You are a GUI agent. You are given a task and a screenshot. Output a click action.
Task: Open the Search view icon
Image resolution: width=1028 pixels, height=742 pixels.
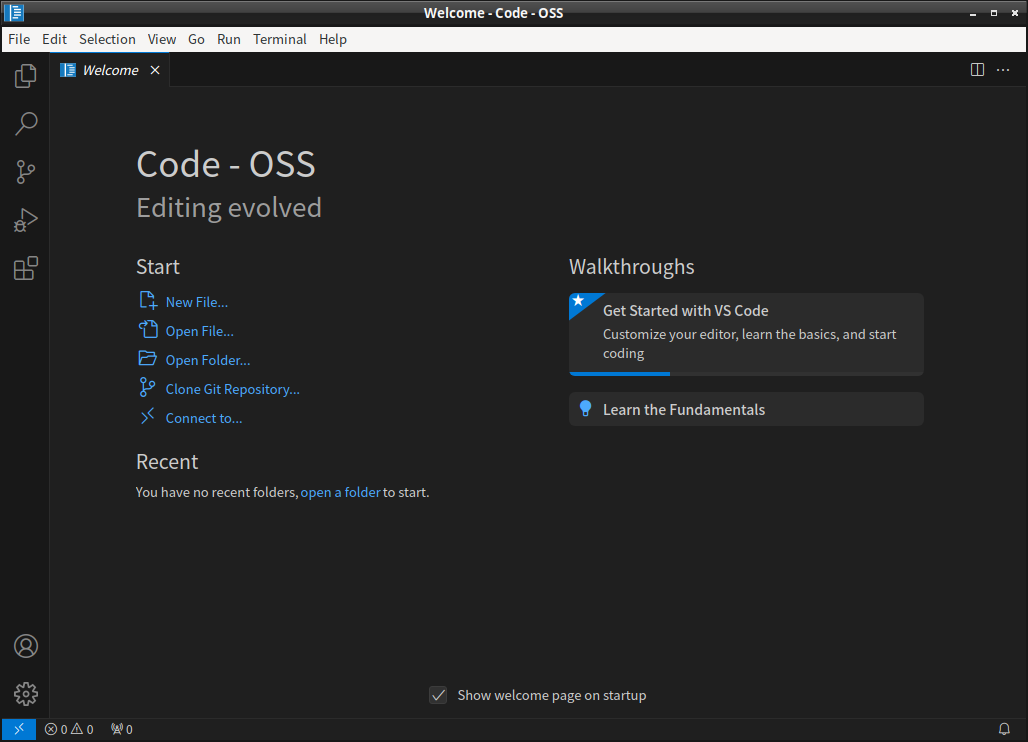(26, 123)
